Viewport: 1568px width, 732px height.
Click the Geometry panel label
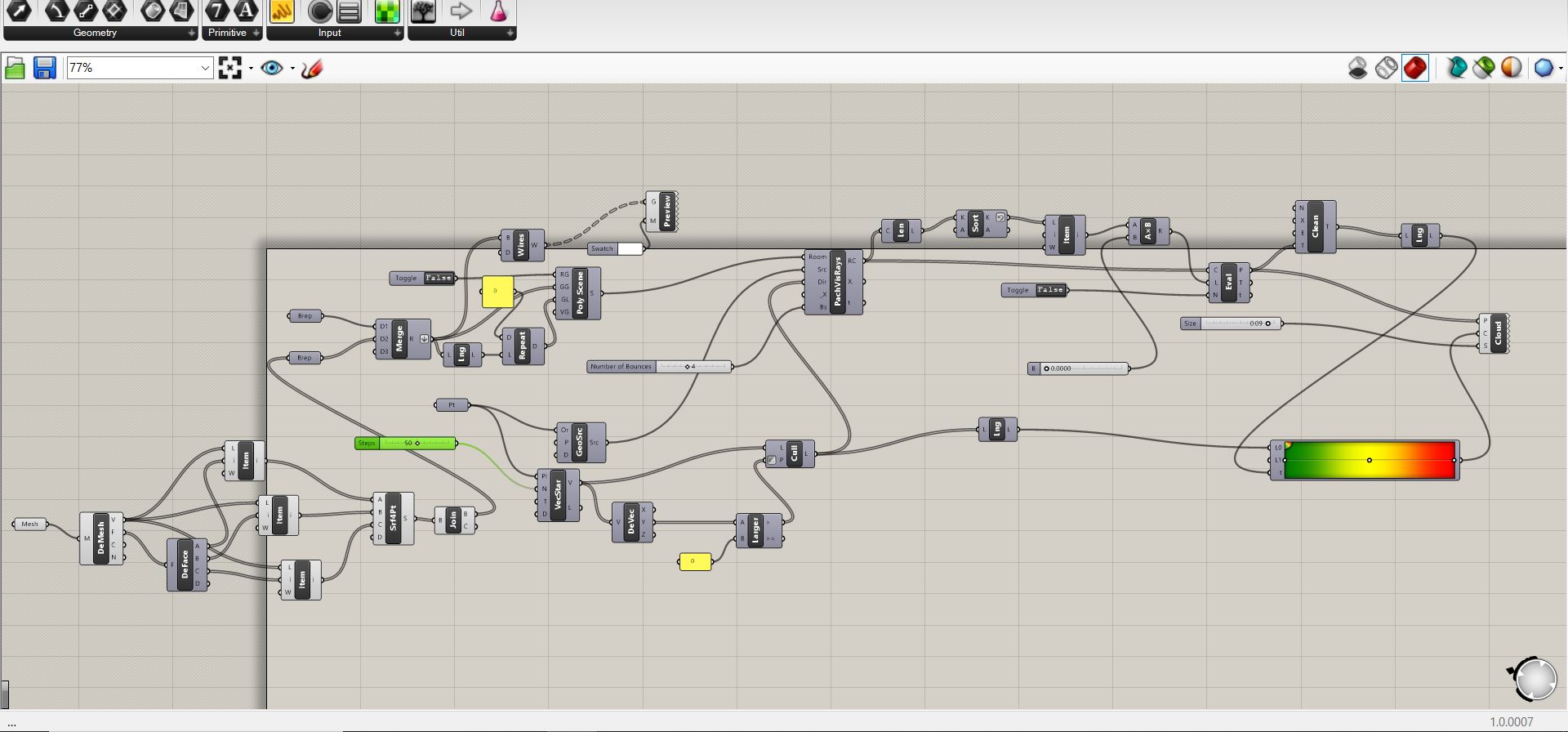coord(95,33)
